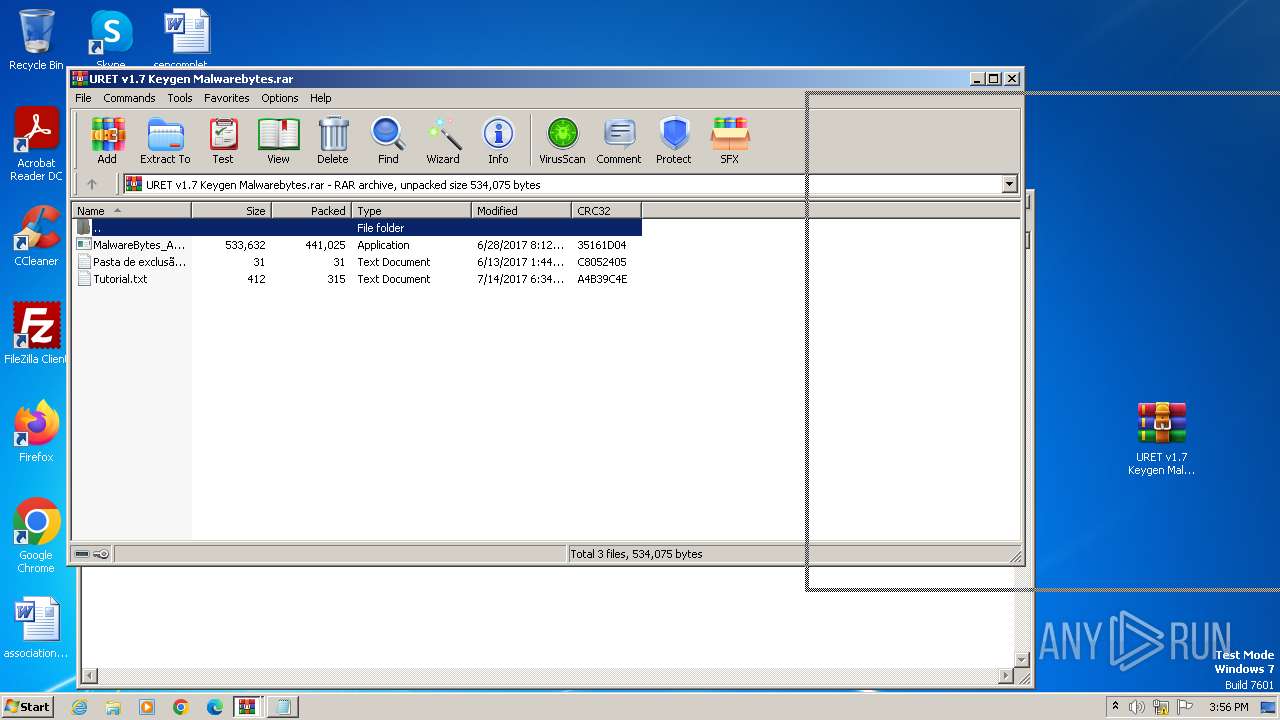Open the association Word document icon
This screenshot has height=720, width=1280.
click(x=36, y=628)
